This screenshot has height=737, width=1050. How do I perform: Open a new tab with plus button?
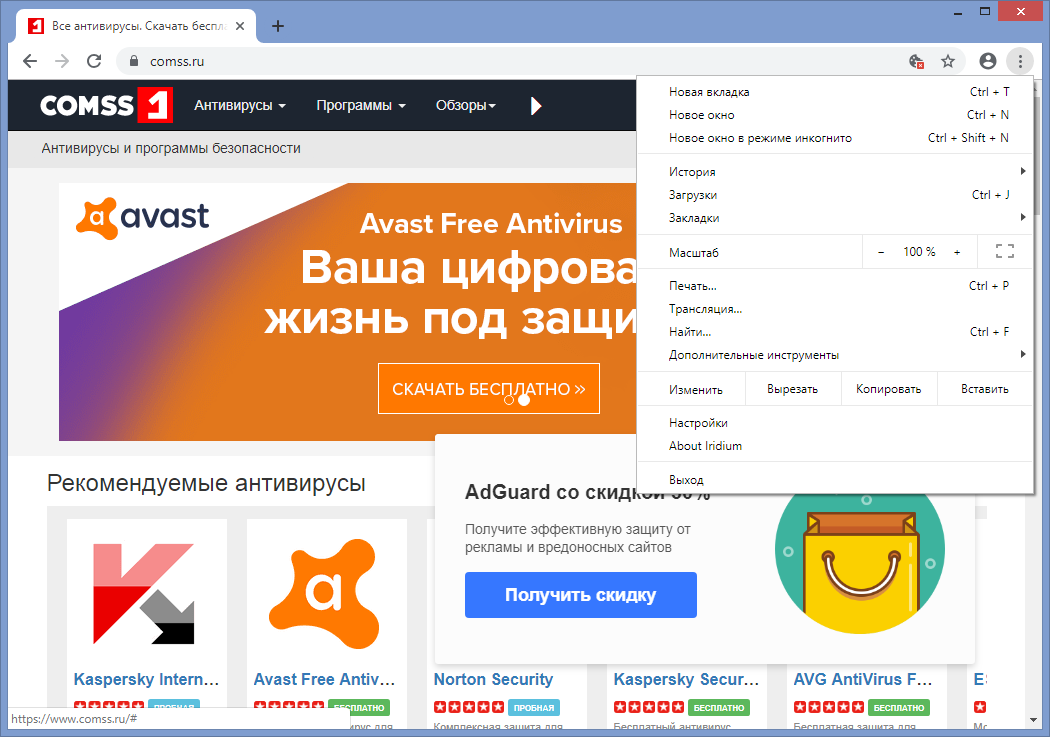coord(278,26)
